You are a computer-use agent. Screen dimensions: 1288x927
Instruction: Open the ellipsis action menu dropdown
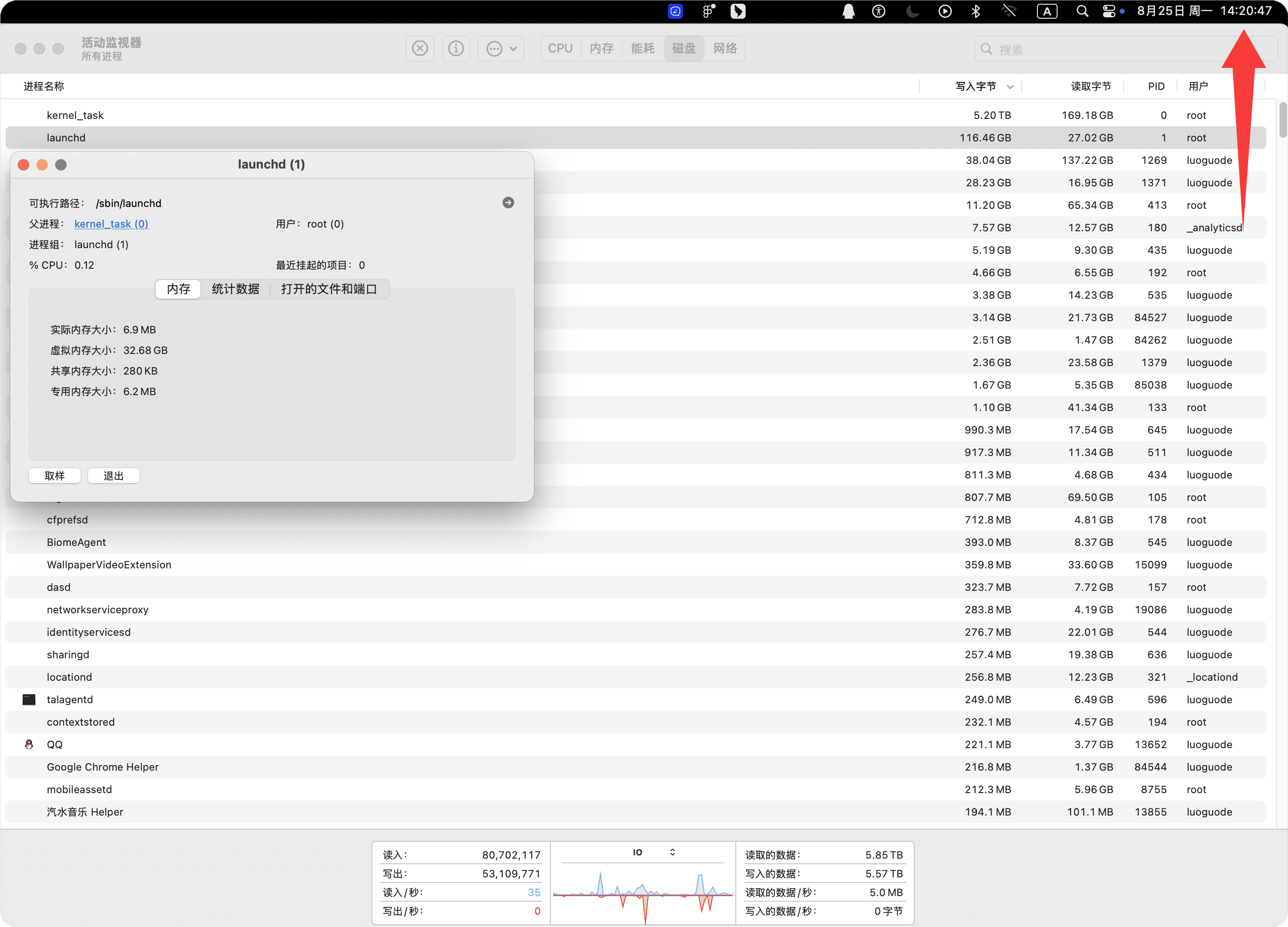click(501, 49)
